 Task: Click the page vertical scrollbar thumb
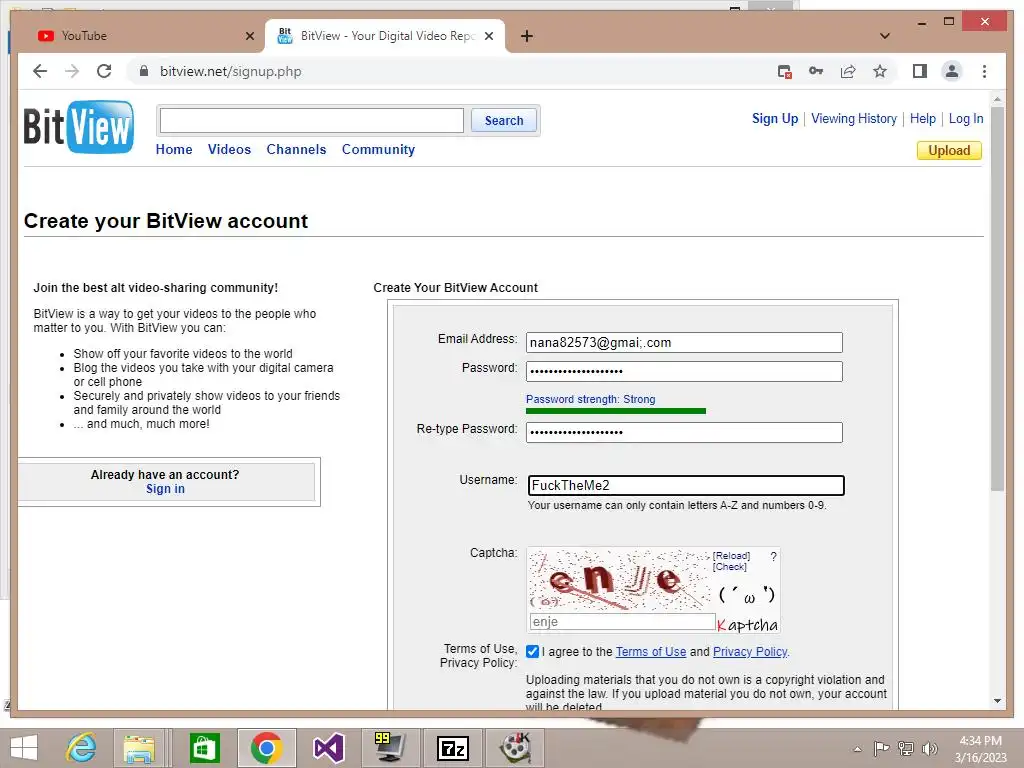[x=997, y=299]
